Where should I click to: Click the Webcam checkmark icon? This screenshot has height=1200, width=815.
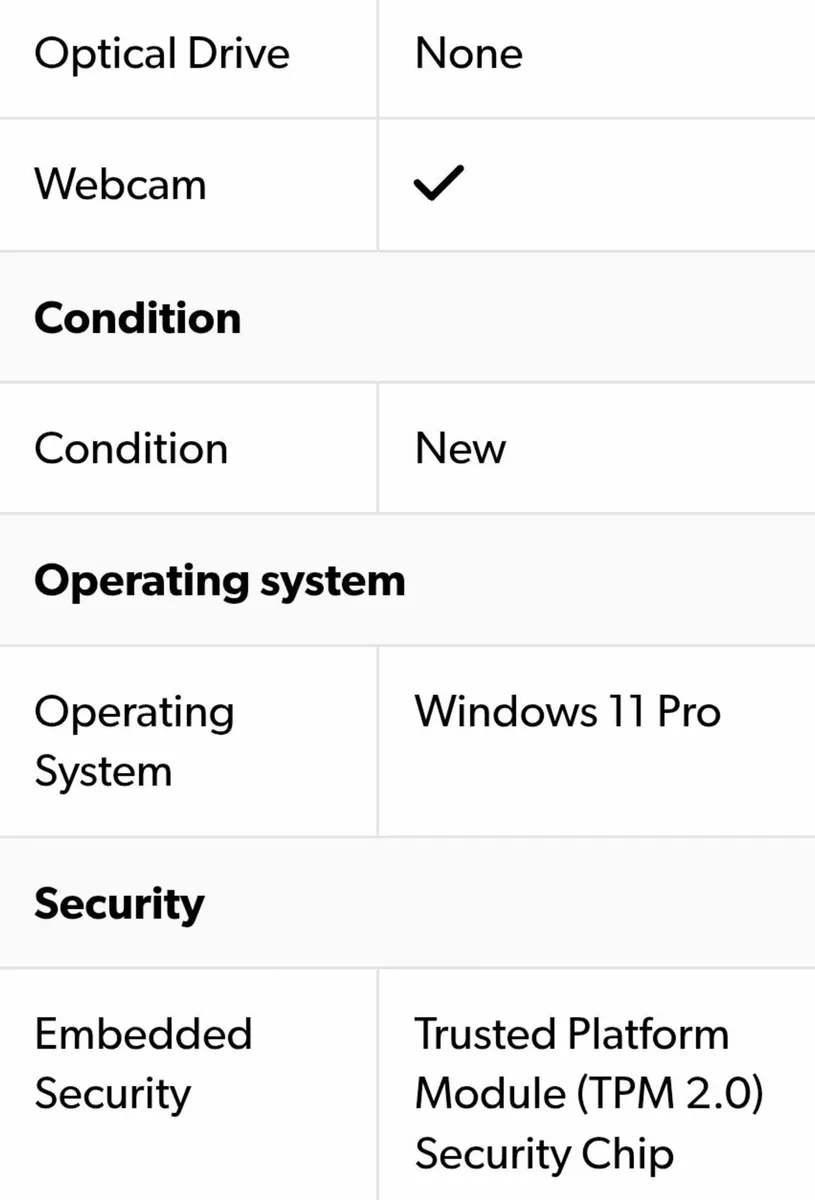[439, 184]
